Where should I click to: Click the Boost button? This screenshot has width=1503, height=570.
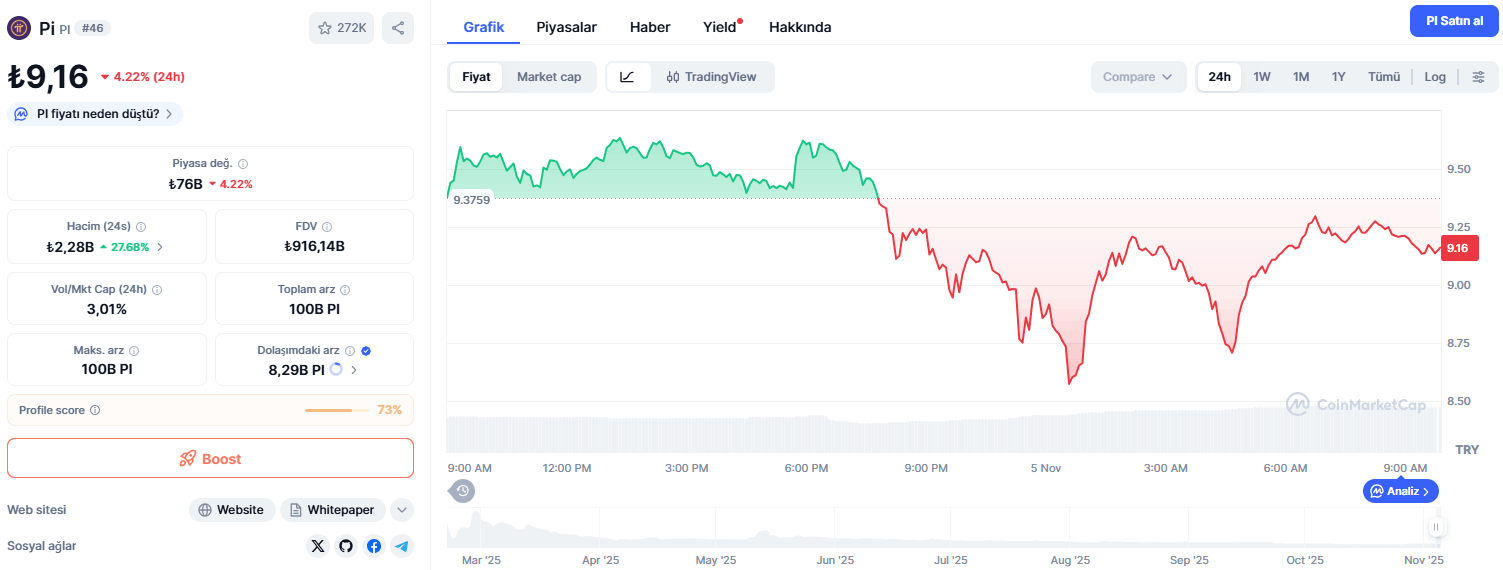[210, 459]
